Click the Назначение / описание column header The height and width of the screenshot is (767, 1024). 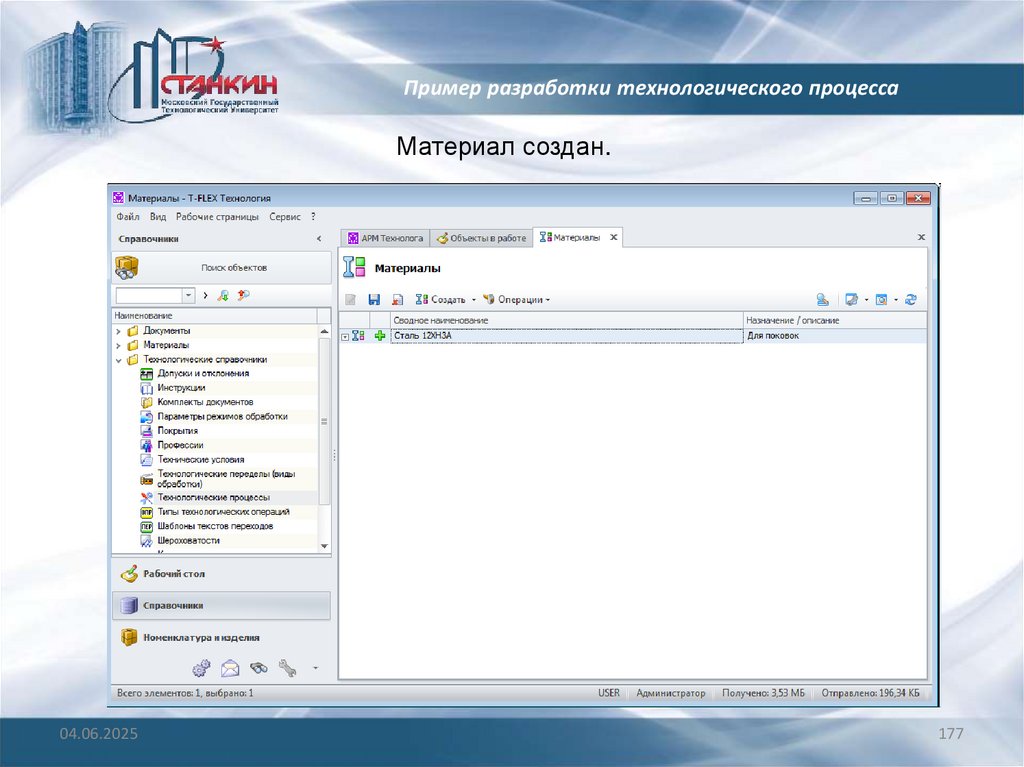835,321
